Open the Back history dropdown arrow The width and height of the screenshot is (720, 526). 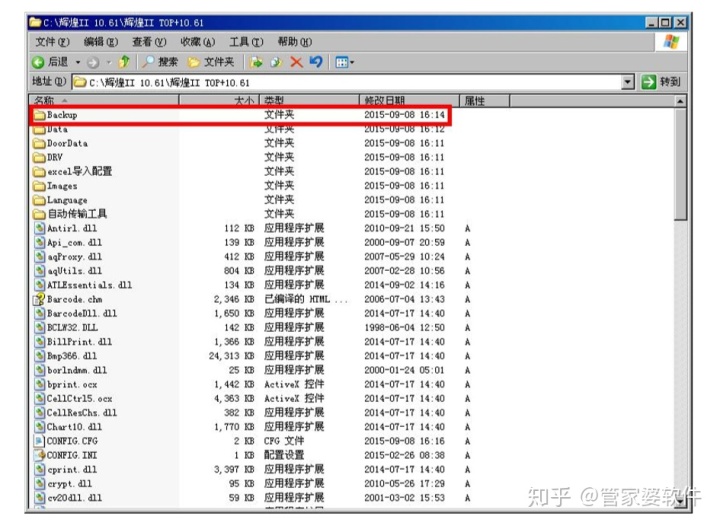[x=78, y=62]
